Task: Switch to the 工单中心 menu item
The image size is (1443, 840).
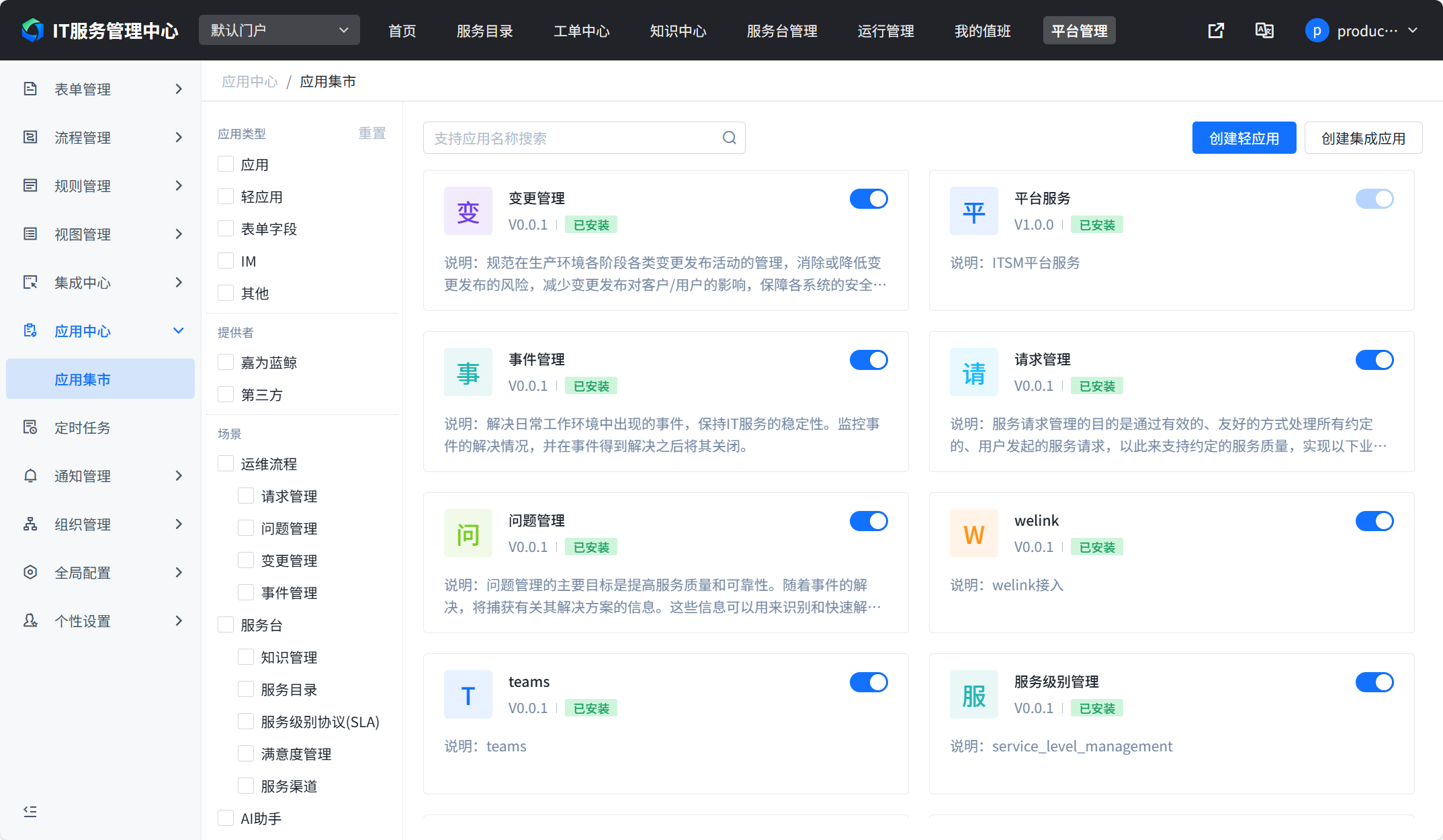Action: 581,30
